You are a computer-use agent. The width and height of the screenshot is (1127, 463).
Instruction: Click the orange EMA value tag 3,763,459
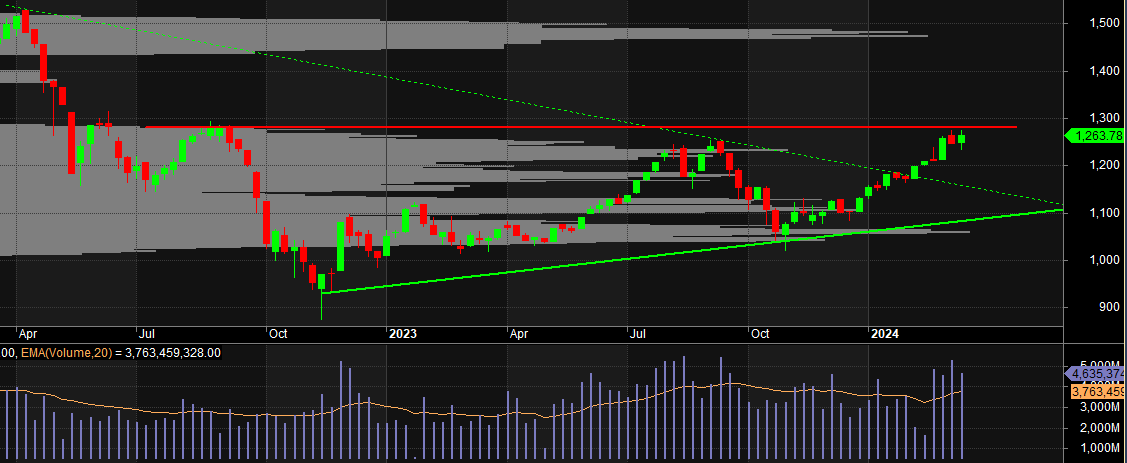pyautogui.click(x=1097, y=392)
